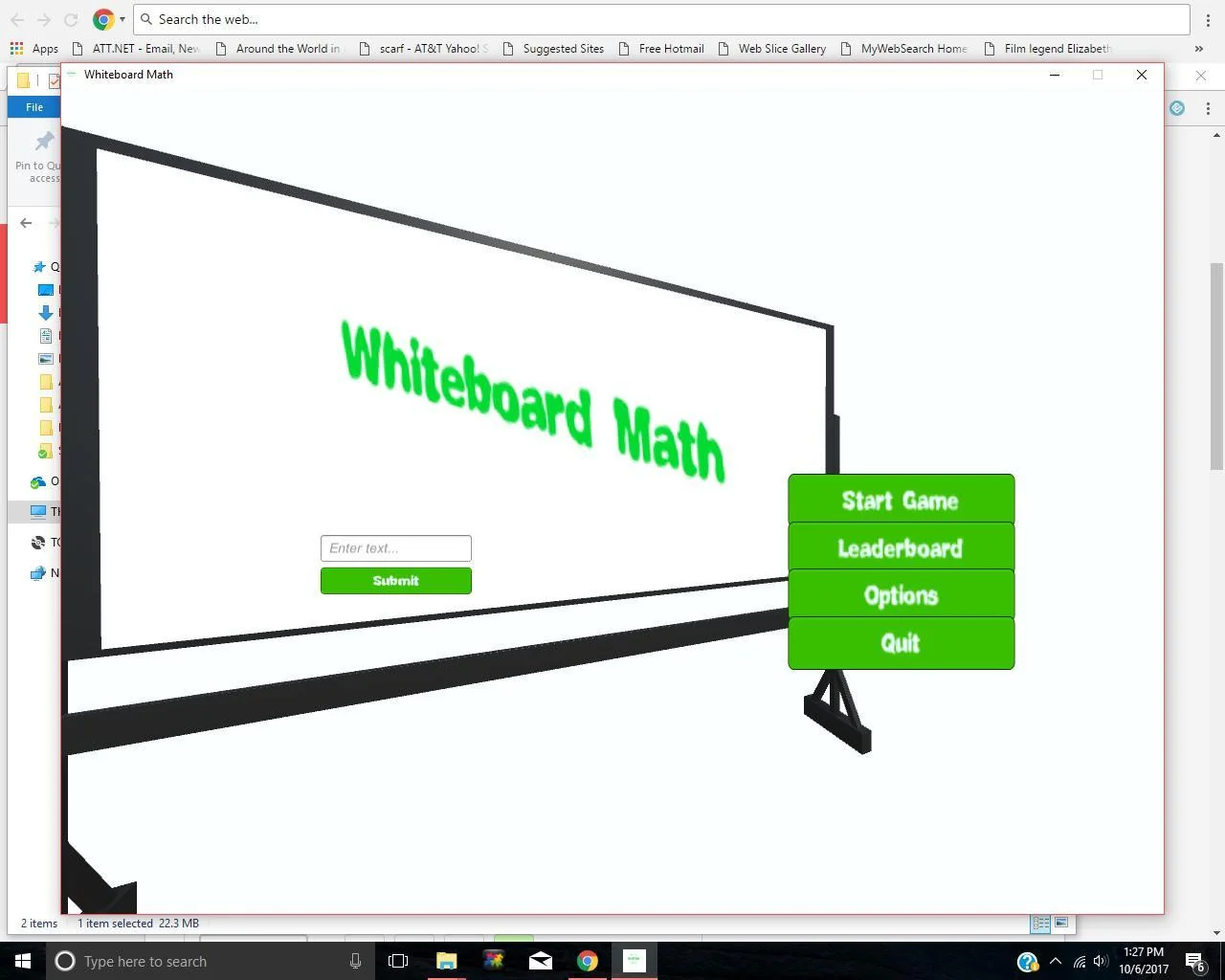
Task: Show hidden system tray icons
Action: [x=1056, y=961]
